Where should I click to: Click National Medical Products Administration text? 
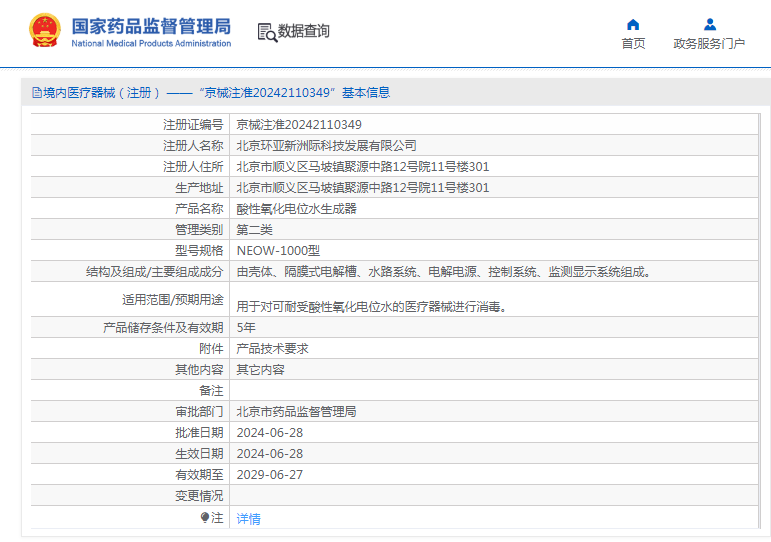(151, 43)
